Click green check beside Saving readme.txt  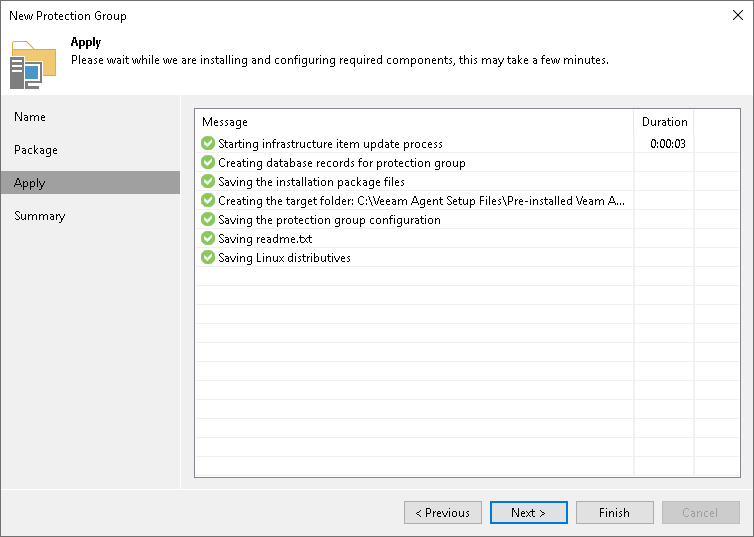point(208,238)
